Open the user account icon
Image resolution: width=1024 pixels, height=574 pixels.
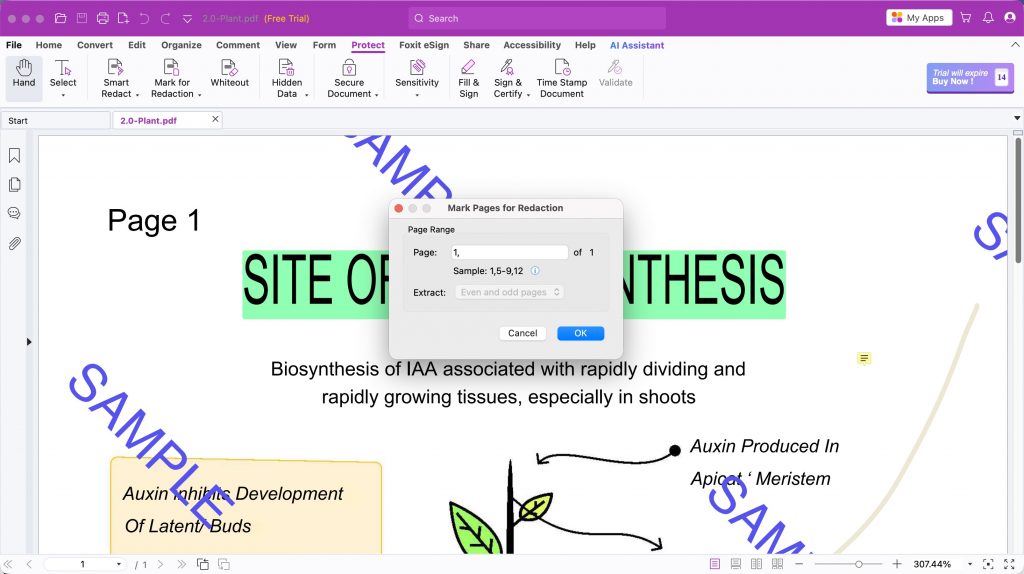1010,18
